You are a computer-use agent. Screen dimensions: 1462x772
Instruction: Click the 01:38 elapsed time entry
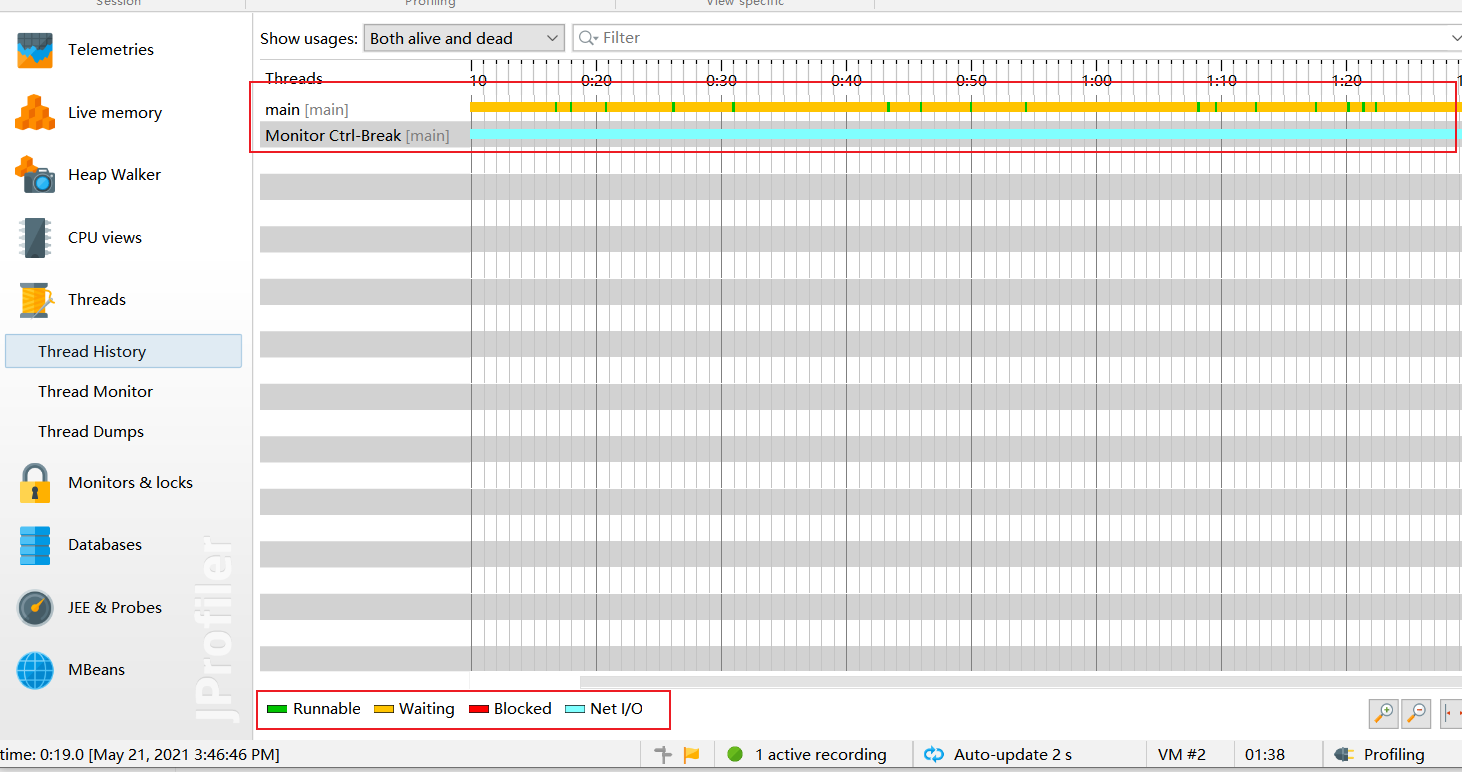click(1265, 755)
